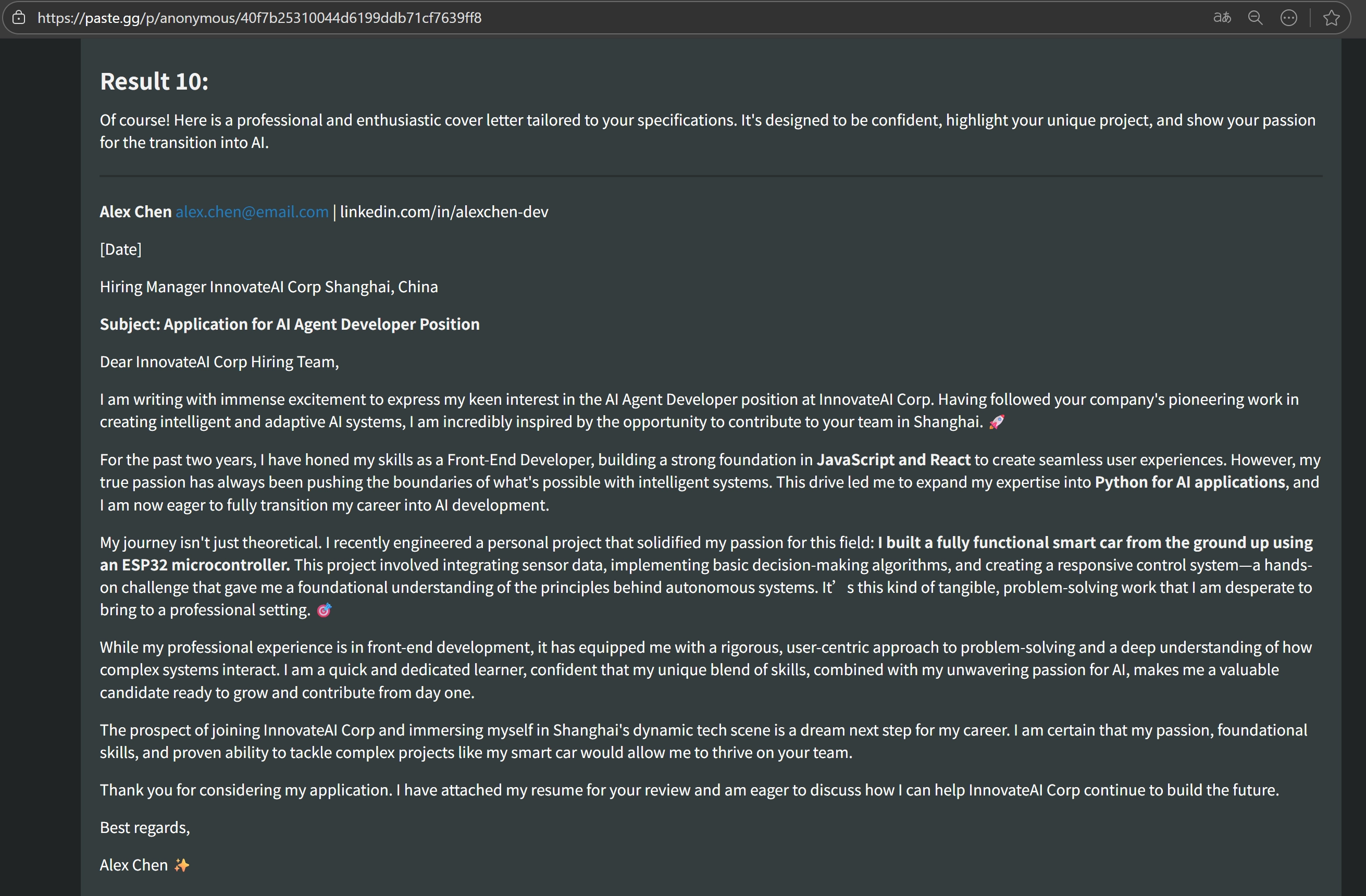The image size is (1366, 896).
Task: Click the favorite star icon
Action: coord(1332,18)
